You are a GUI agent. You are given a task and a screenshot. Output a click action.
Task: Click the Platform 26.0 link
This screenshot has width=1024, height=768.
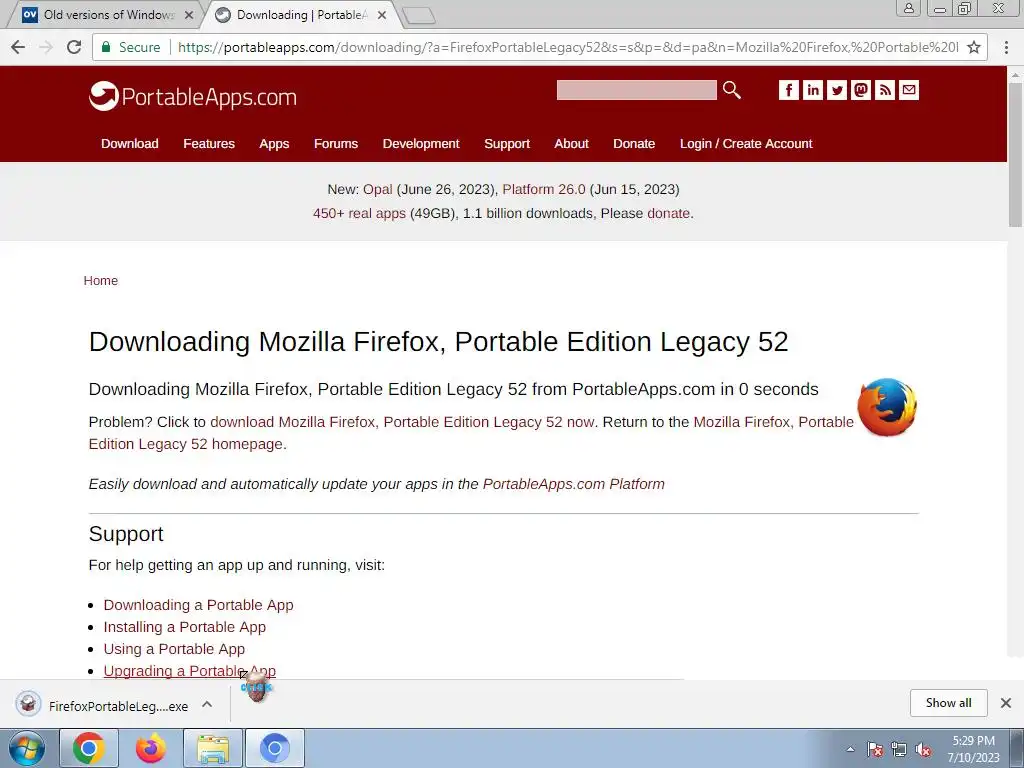pyautogui.click(x=544, y=189)
